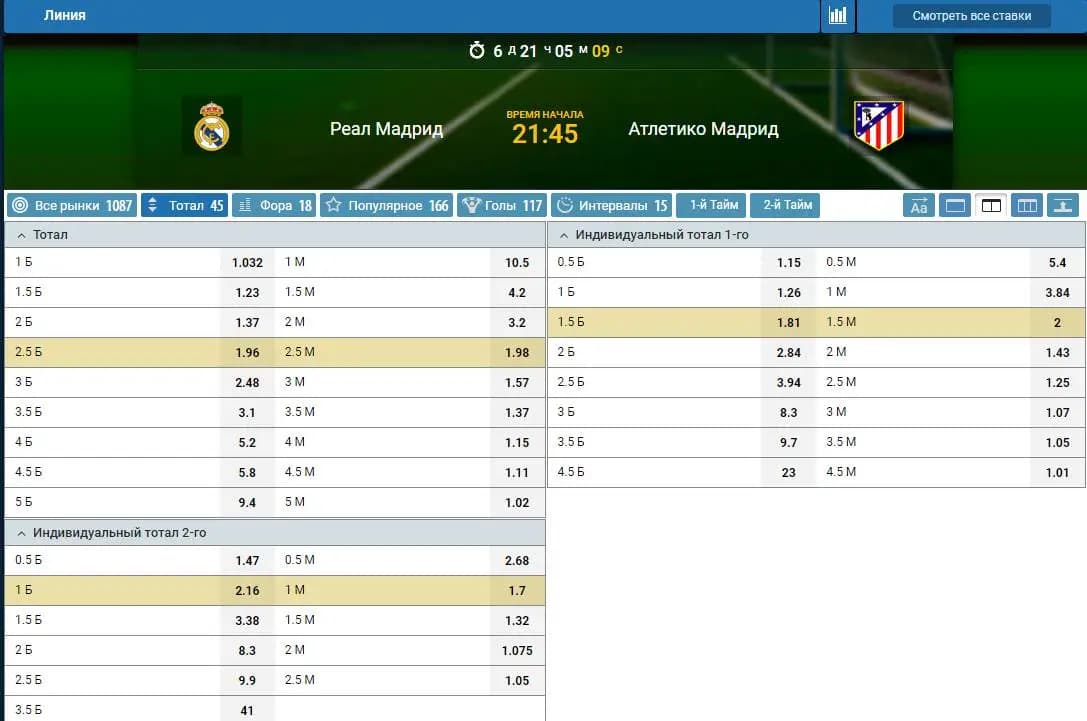
Task: Select 2-го team 2.5 Б odds 9.9
Action: (x=247, y=681)
